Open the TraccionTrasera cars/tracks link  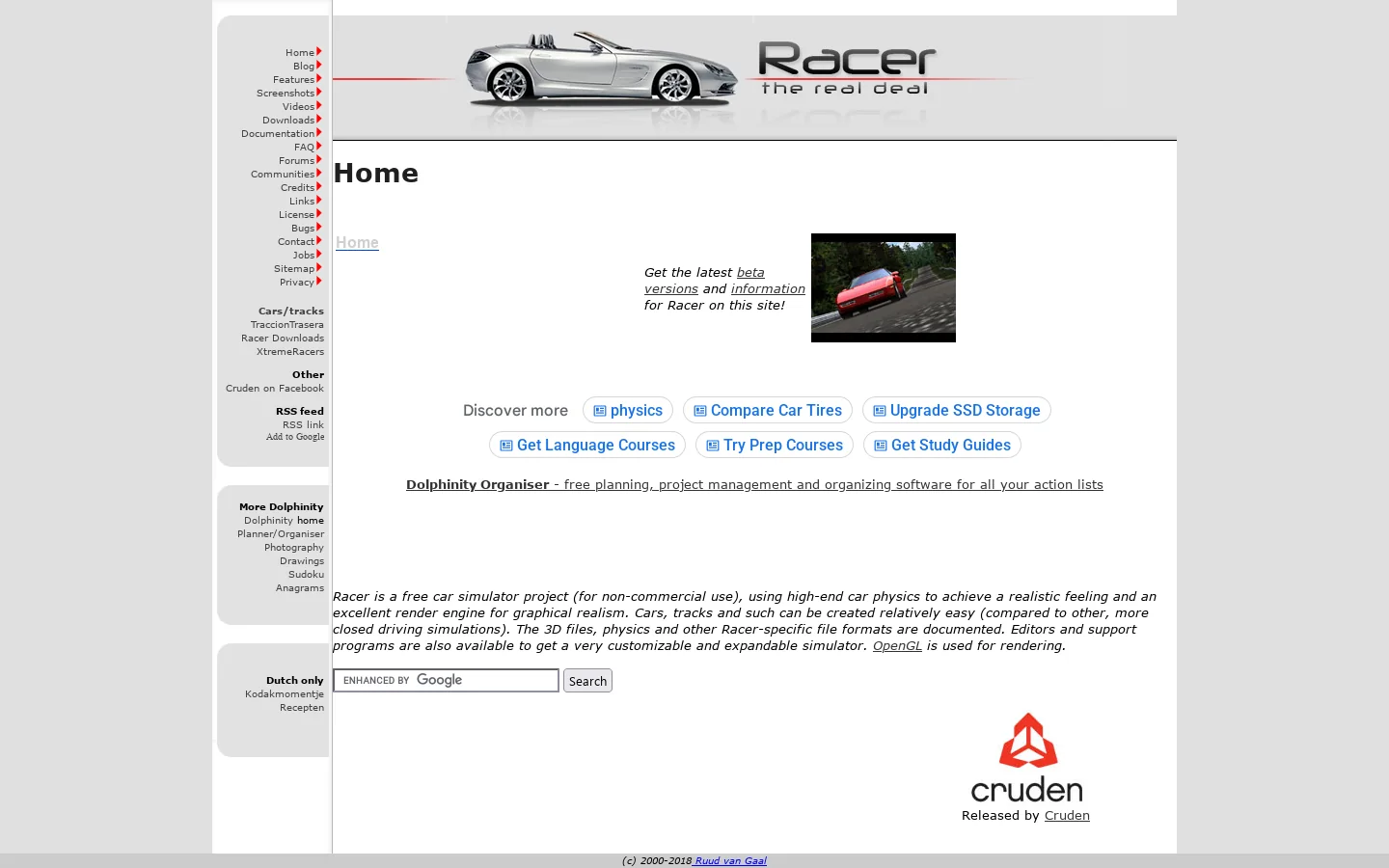click(287, 325)
